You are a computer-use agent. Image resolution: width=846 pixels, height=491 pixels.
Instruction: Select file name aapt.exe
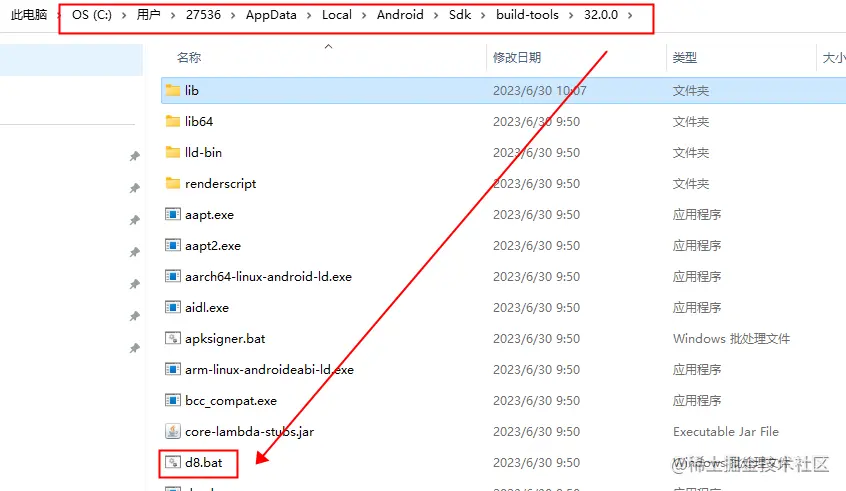tap(209, 215)
